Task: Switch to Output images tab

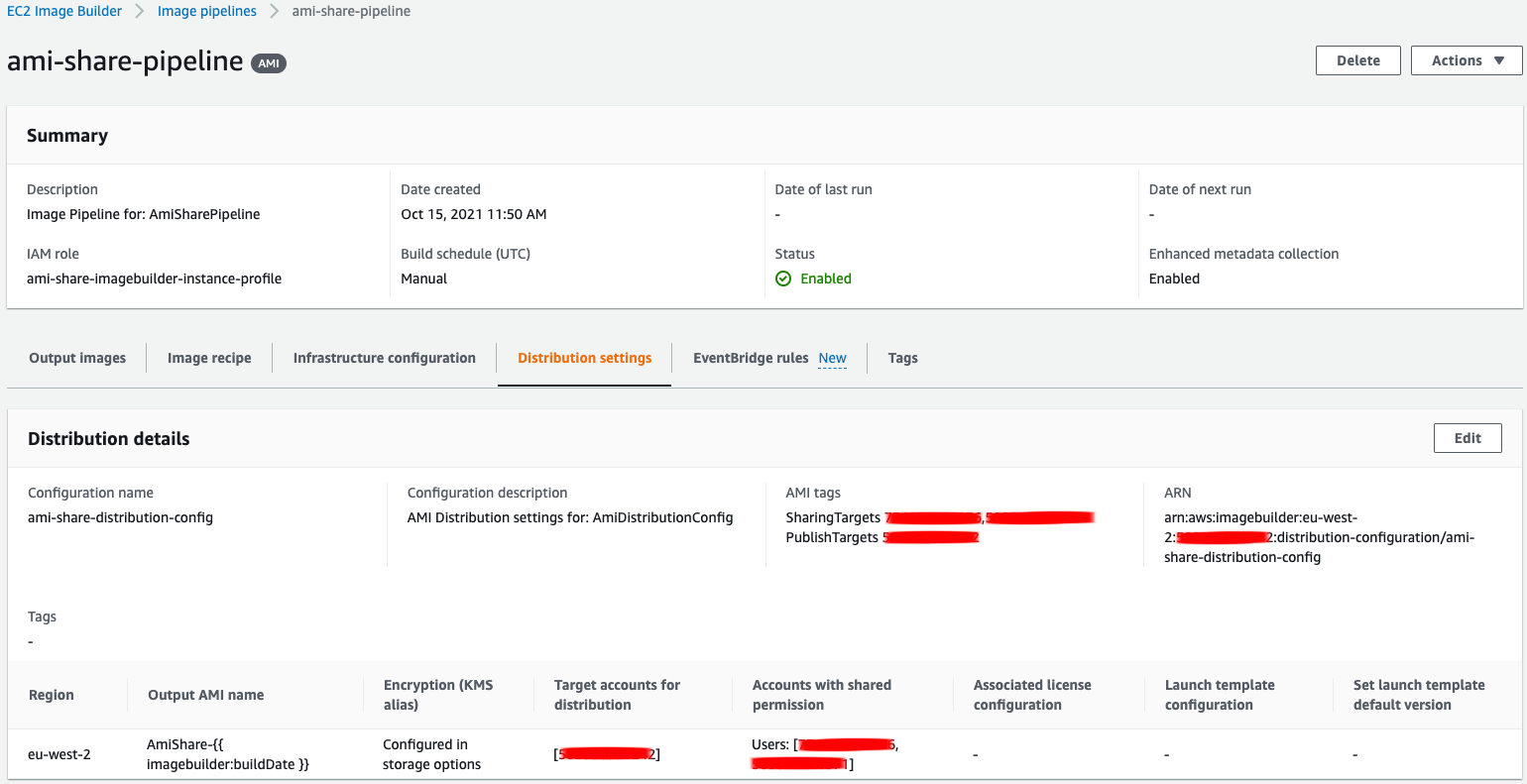Action: 77,358
